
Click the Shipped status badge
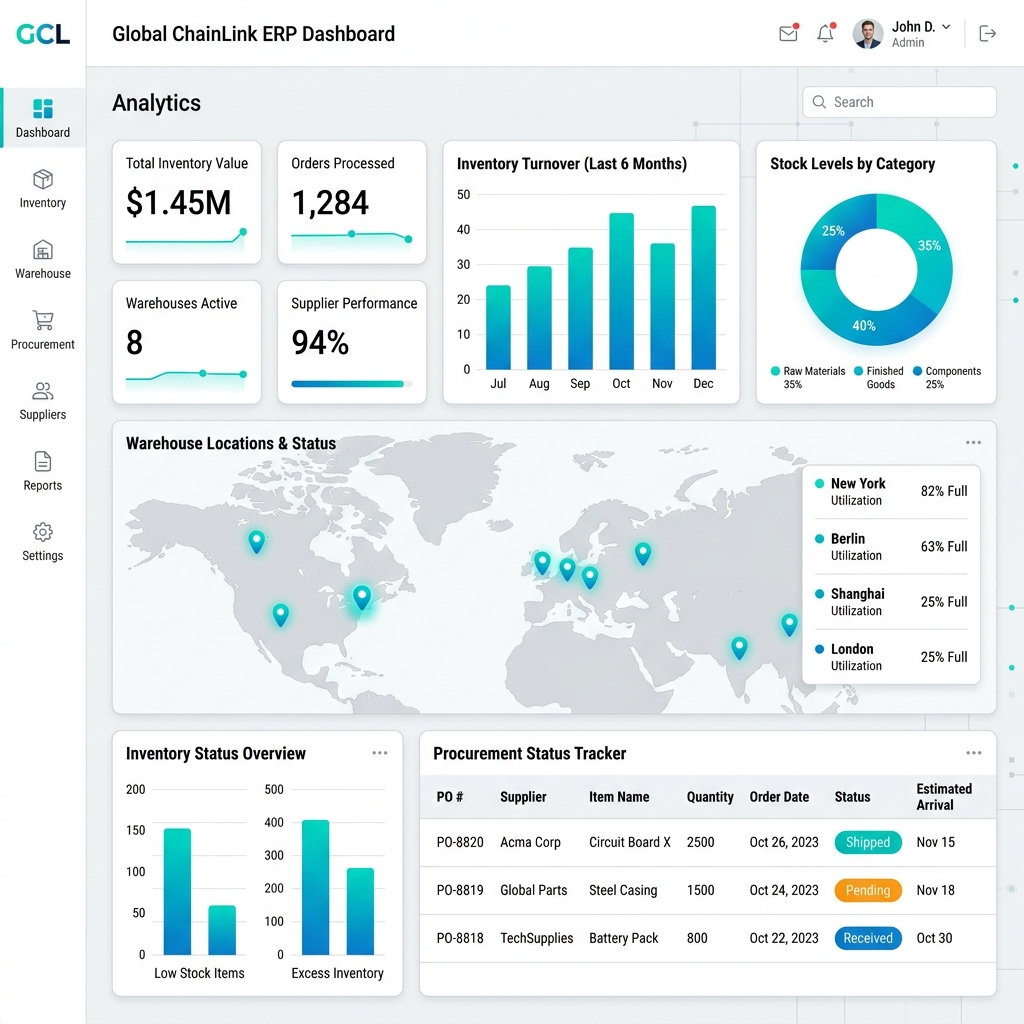[868, 842]
